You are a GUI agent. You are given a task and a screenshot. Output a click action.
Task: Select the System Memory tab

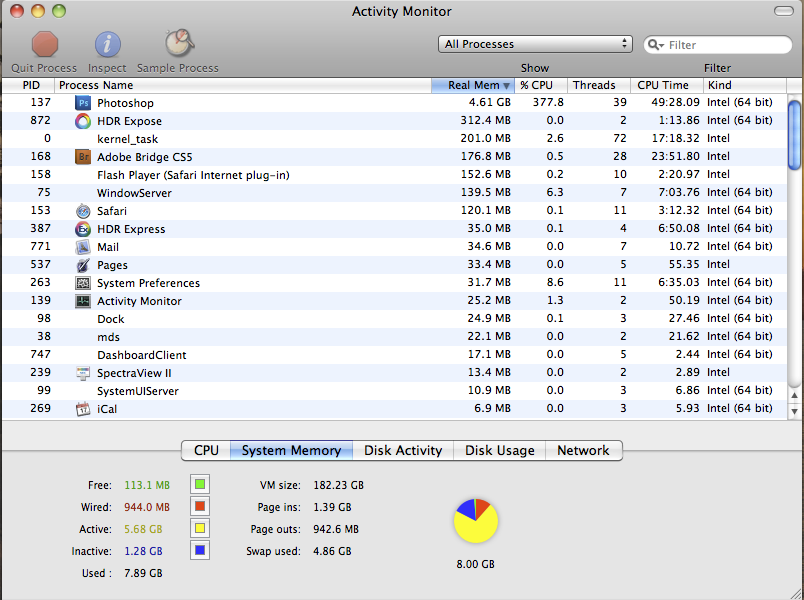291,450
